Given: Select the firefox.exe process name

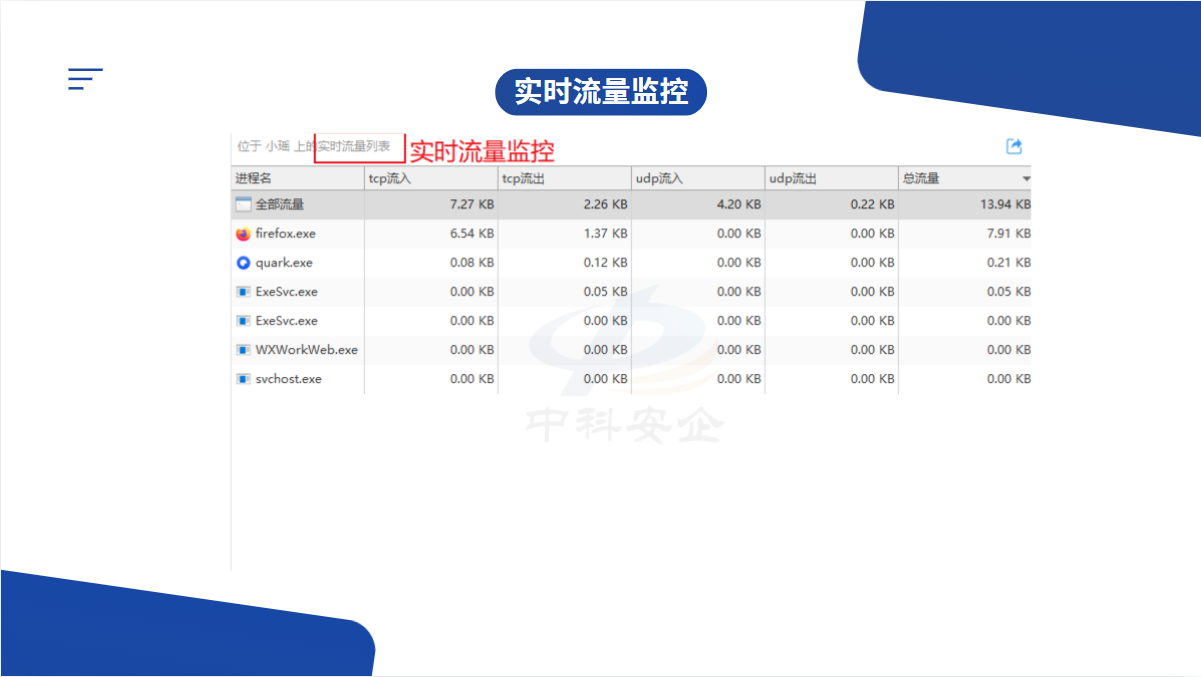Looking at the screenshot, I should tap(285, 234).
